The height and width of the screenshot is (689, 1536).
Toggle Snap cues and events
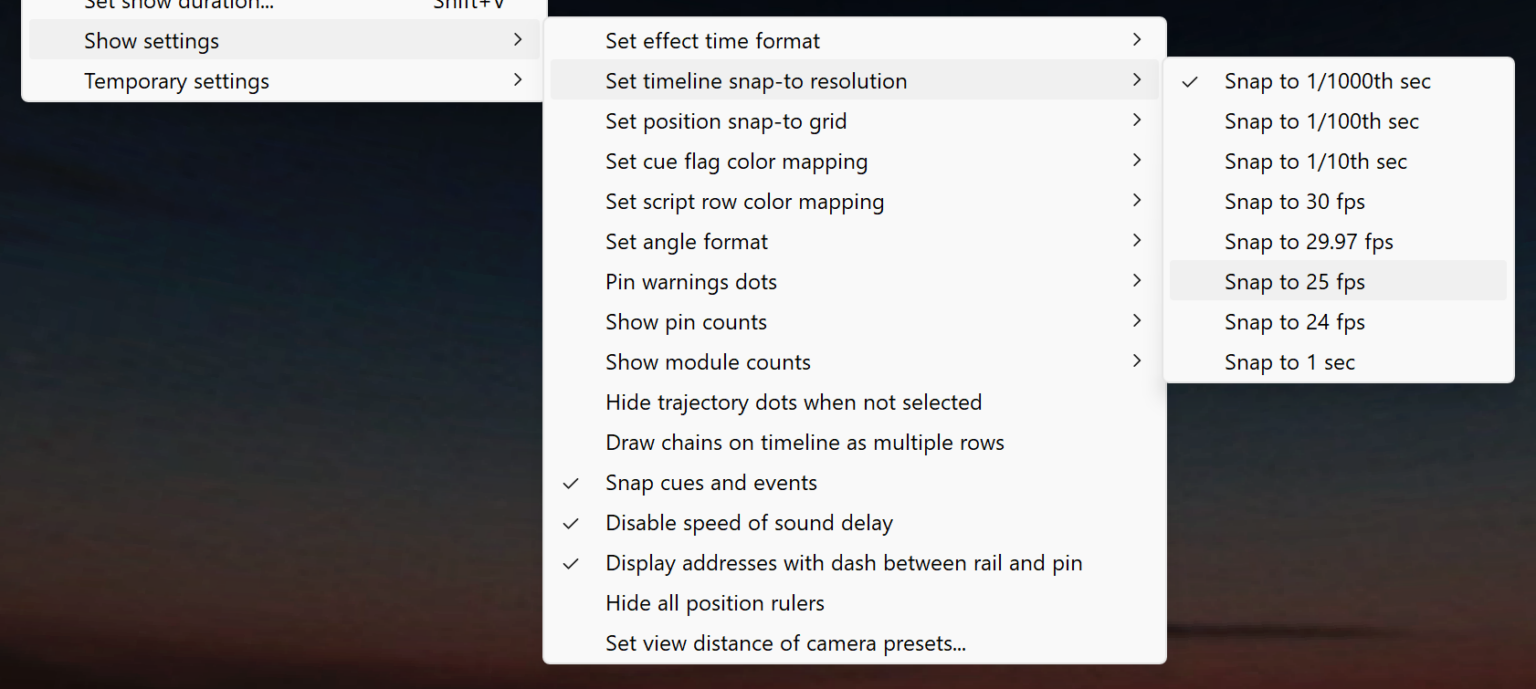point(711,483)
